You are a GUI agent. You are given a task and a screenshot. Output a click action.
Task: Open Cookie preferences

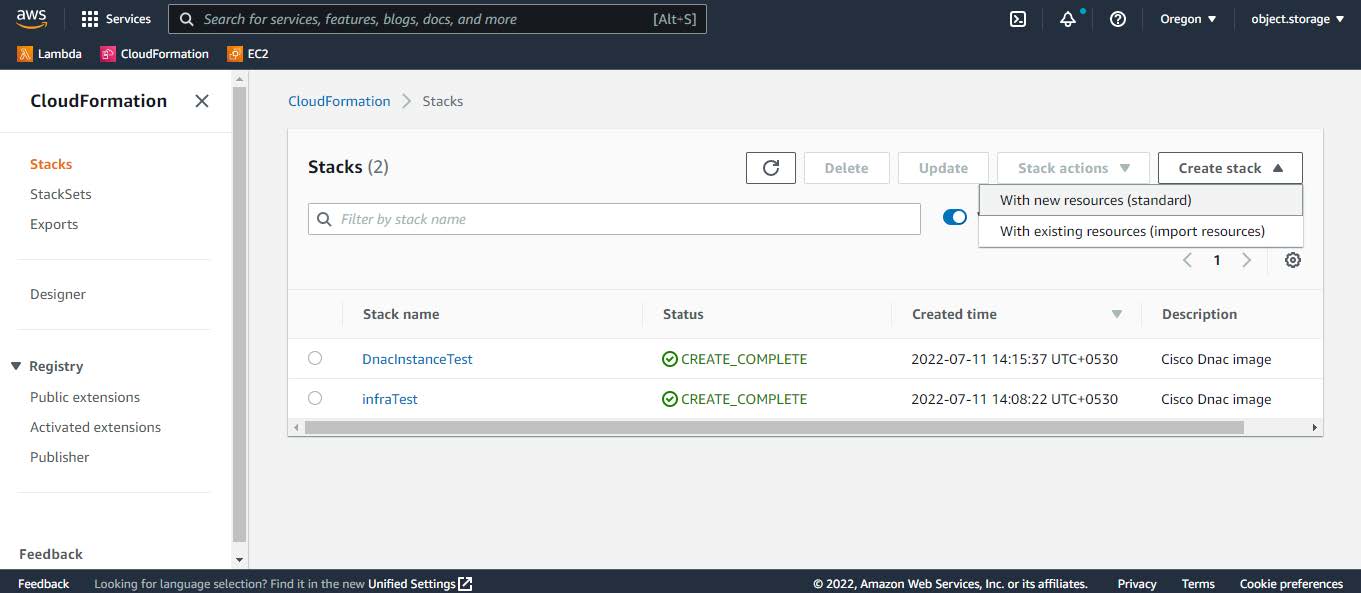(1291, 584)
